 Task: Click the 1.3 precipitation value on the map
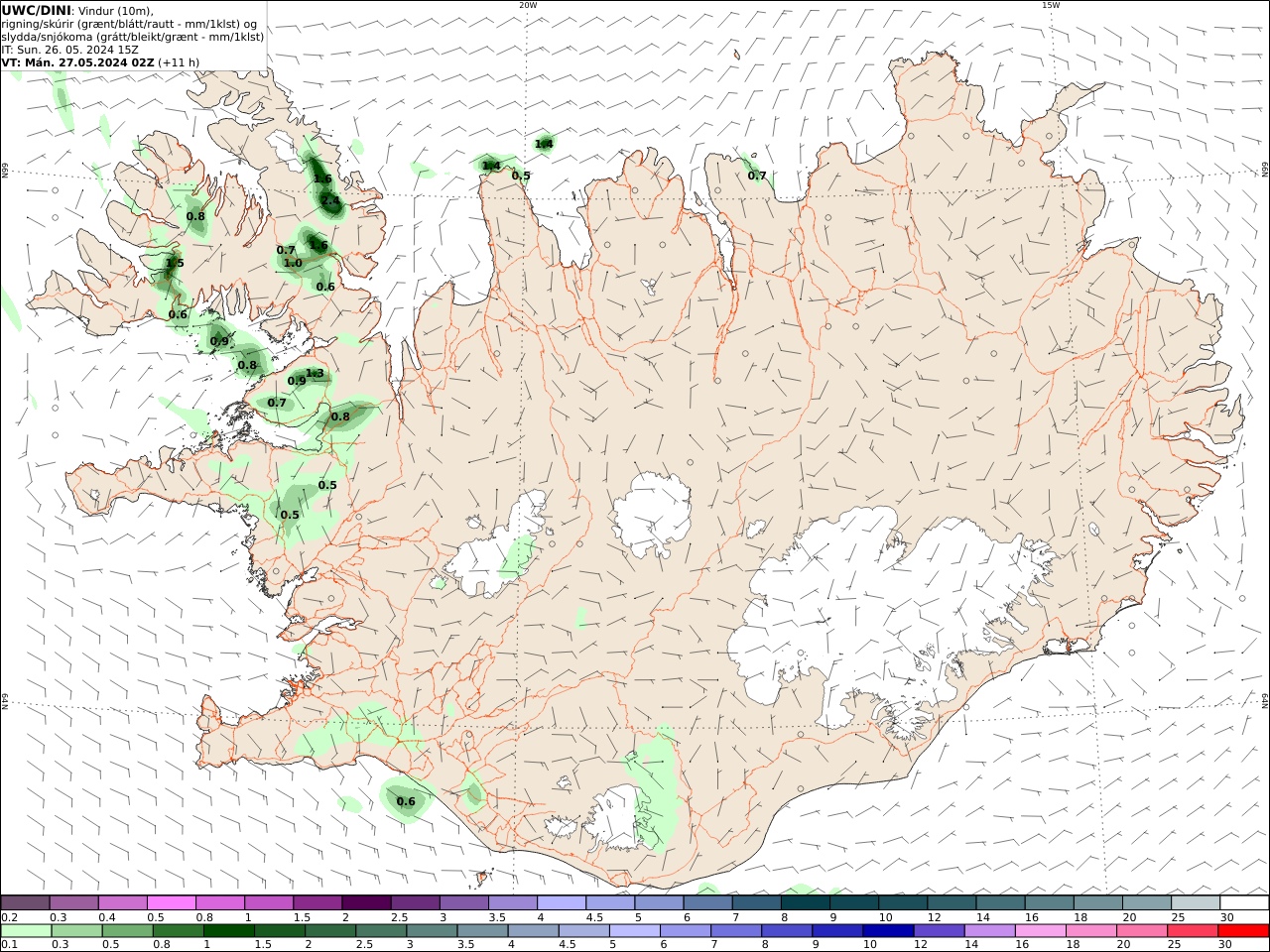[315, 373]
